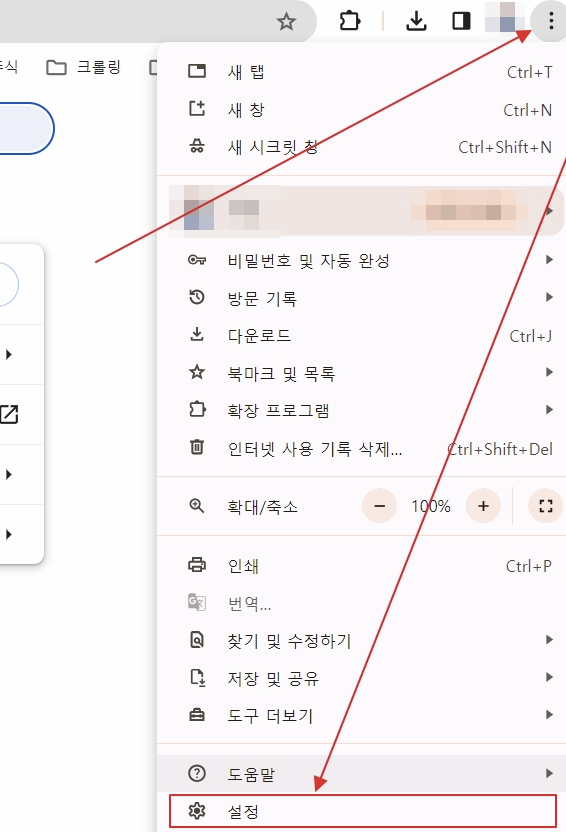
Task: Click the gear icon beside 설정
Action: pos(197,810)
